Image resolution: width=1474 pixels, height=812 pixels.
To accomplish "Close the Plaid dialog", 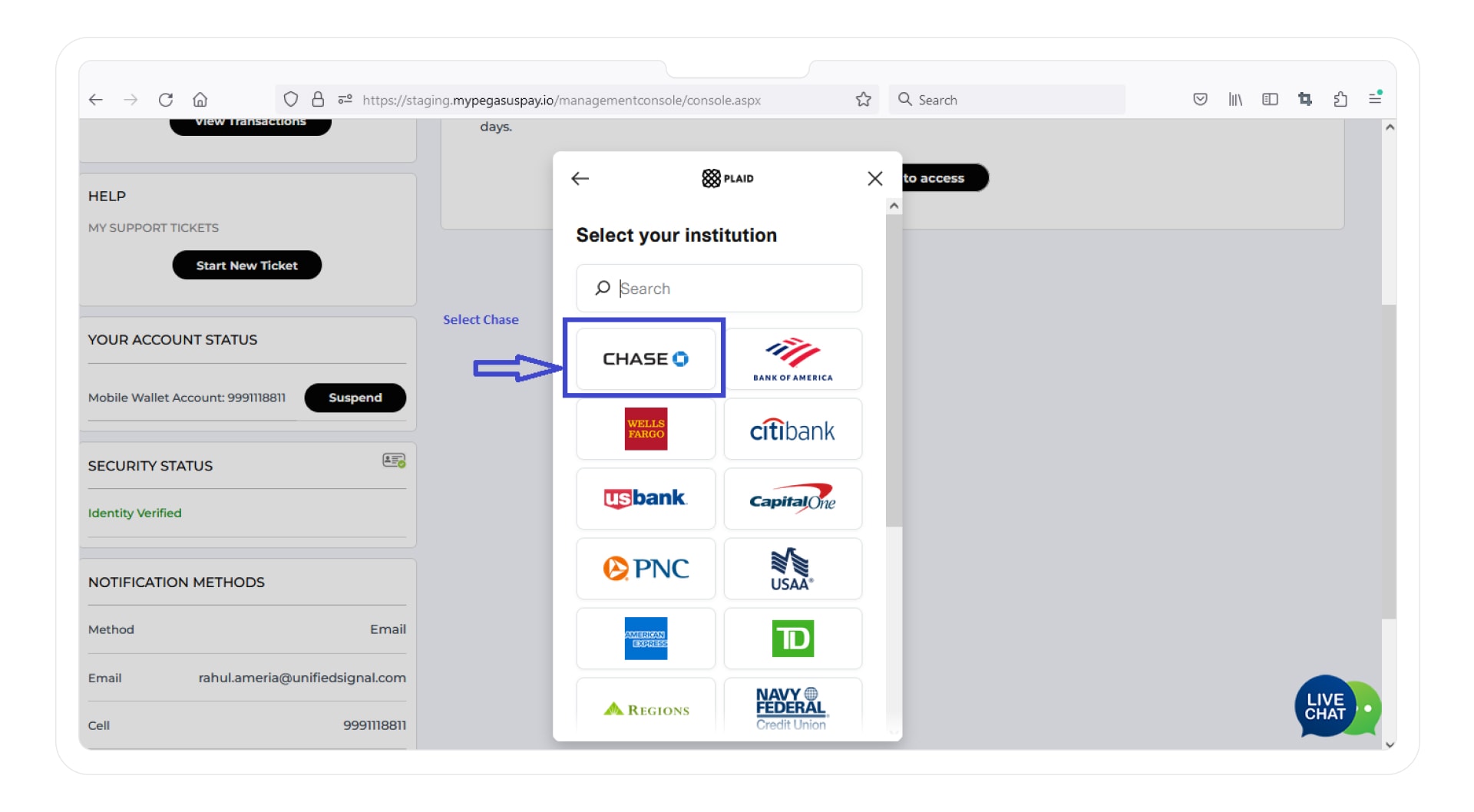I will pyautogui.click(x=874, y=179).
